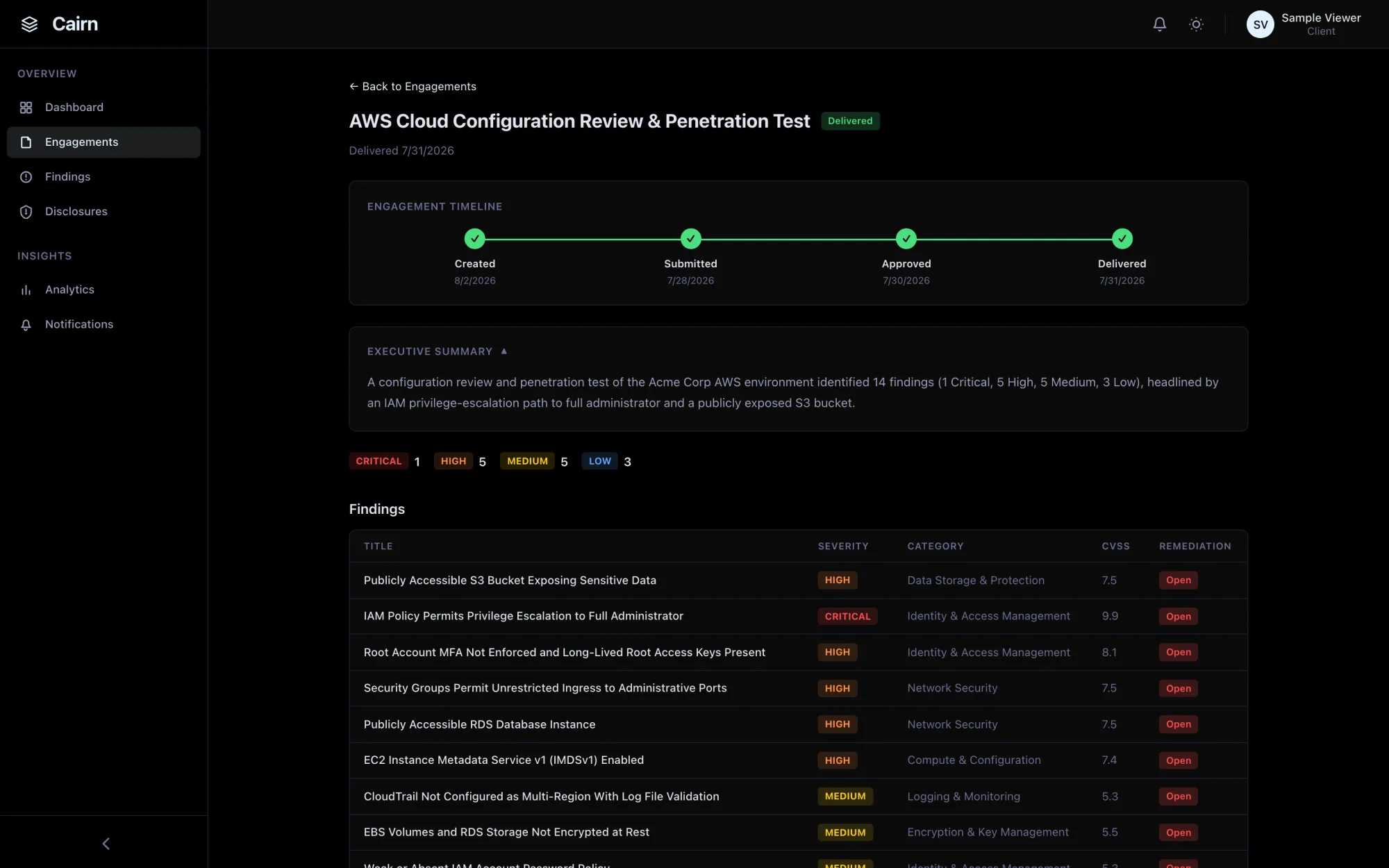Open 'Publicly Accessible RDS Database Instance' finding
This screenshot has width=1389, height=868.
(480, 724)
